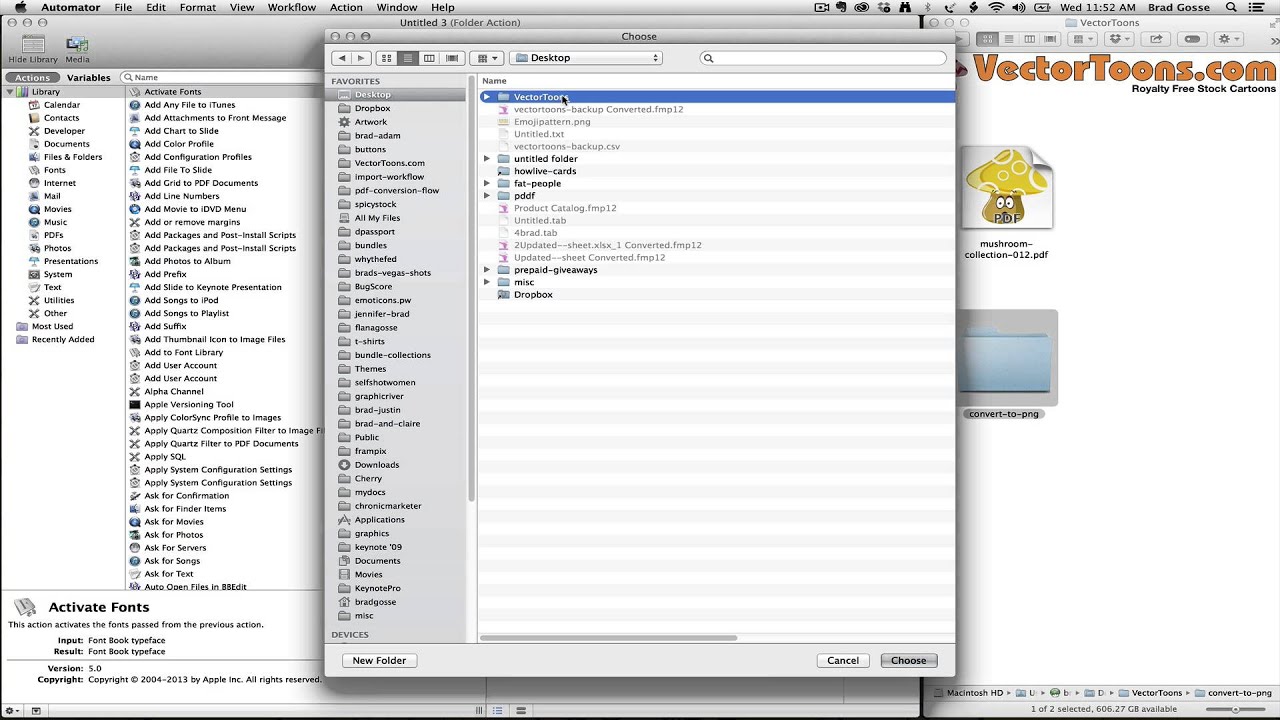This screenshot has width=1280, height=720.
Task: Go forward in the Choose dialog
Action: (361, 58)
